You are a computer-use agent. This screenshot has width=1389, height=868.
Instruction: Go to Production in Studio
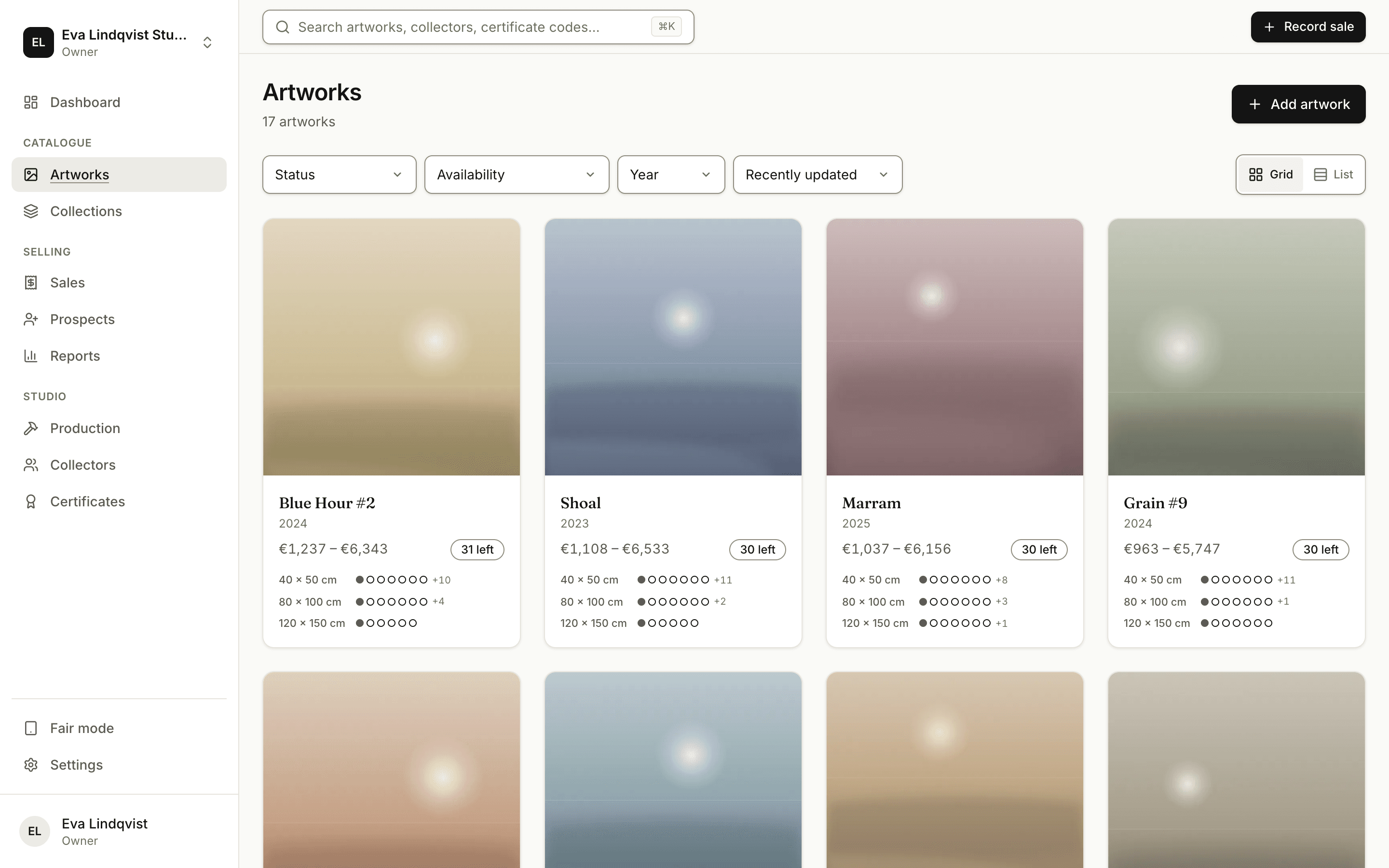[x=119, y=428]
